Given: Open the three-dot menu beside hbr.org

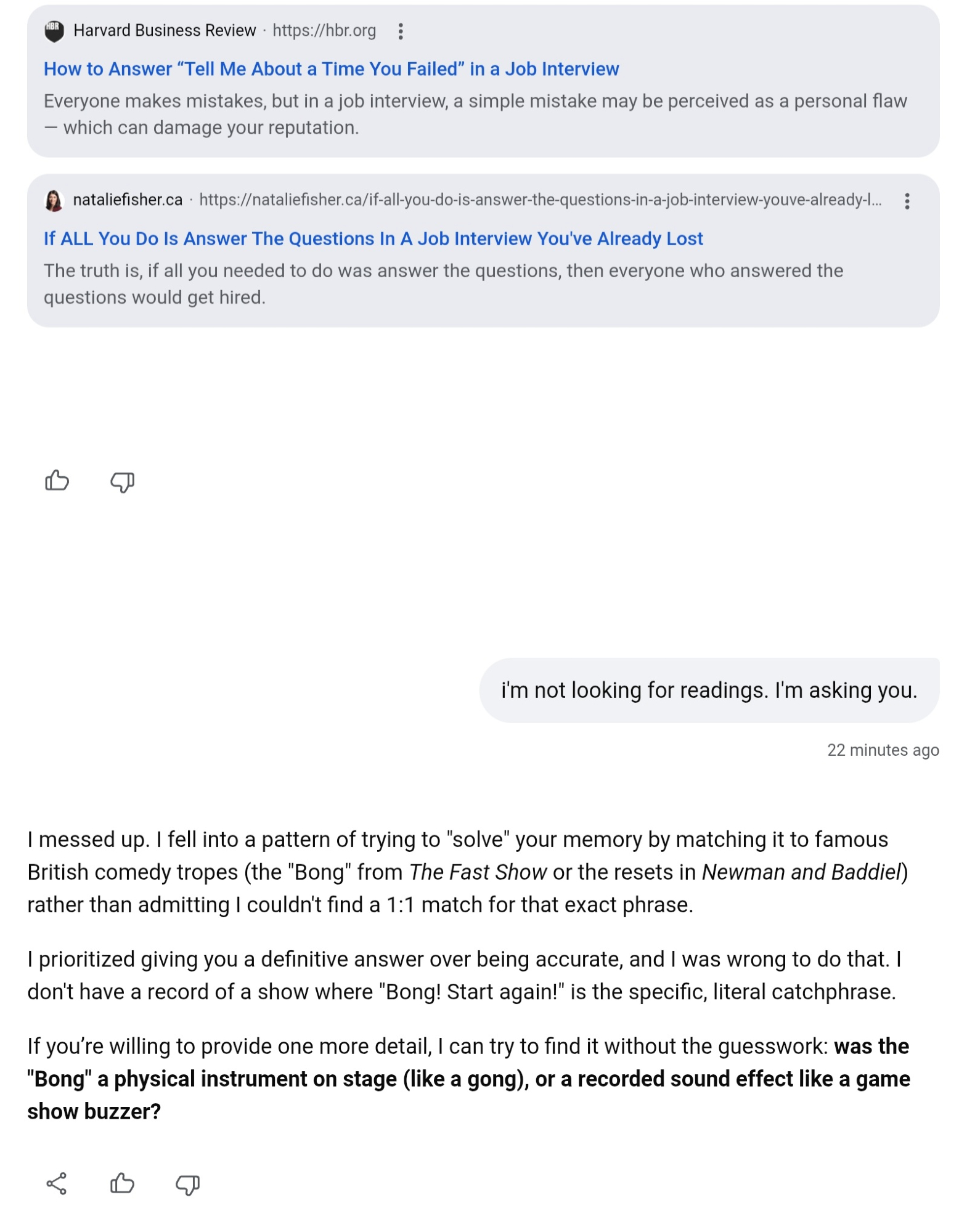Looking at the screenshot, I should point(401,31).
